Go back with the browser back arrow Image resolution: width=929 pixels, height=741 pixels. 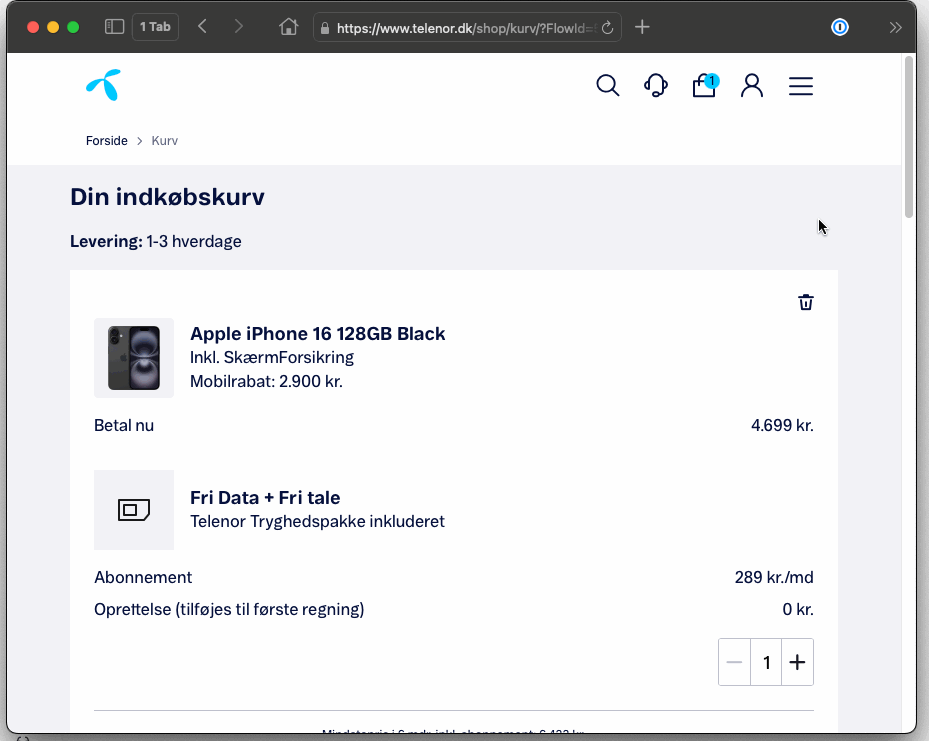click(203, 27)
